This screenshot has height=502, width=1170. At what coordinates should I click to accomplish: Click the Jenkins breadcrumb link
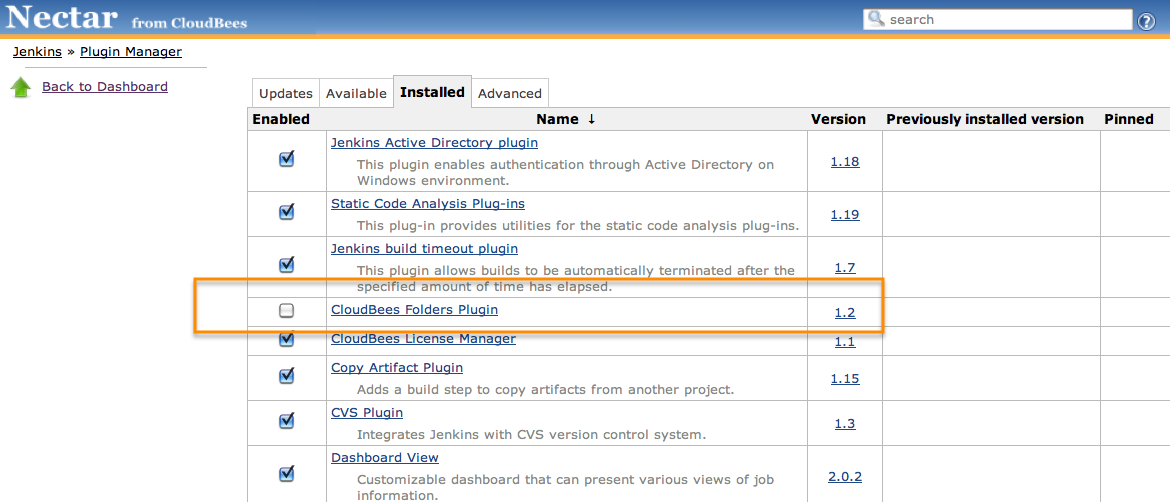click(x=37, y=51)
